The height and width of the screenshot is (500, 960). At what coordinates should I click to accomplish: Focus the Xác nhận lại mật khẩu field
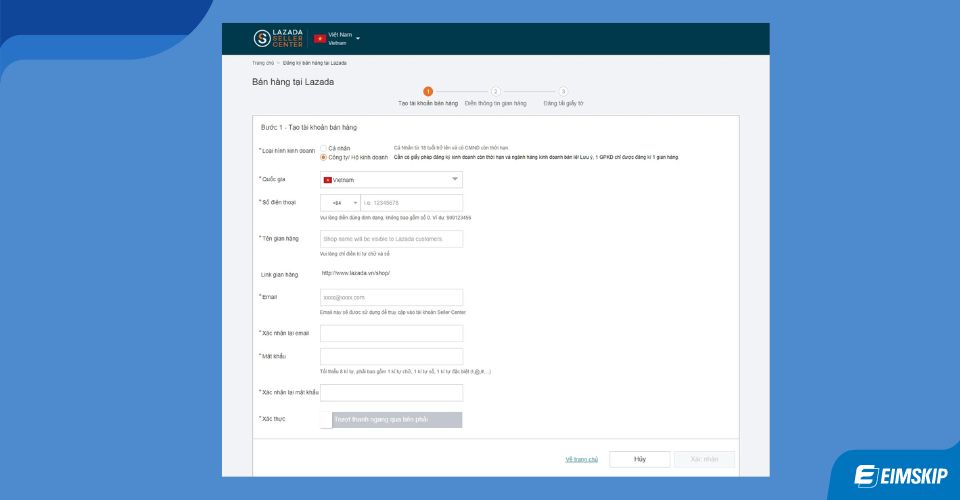click(391, 392)
